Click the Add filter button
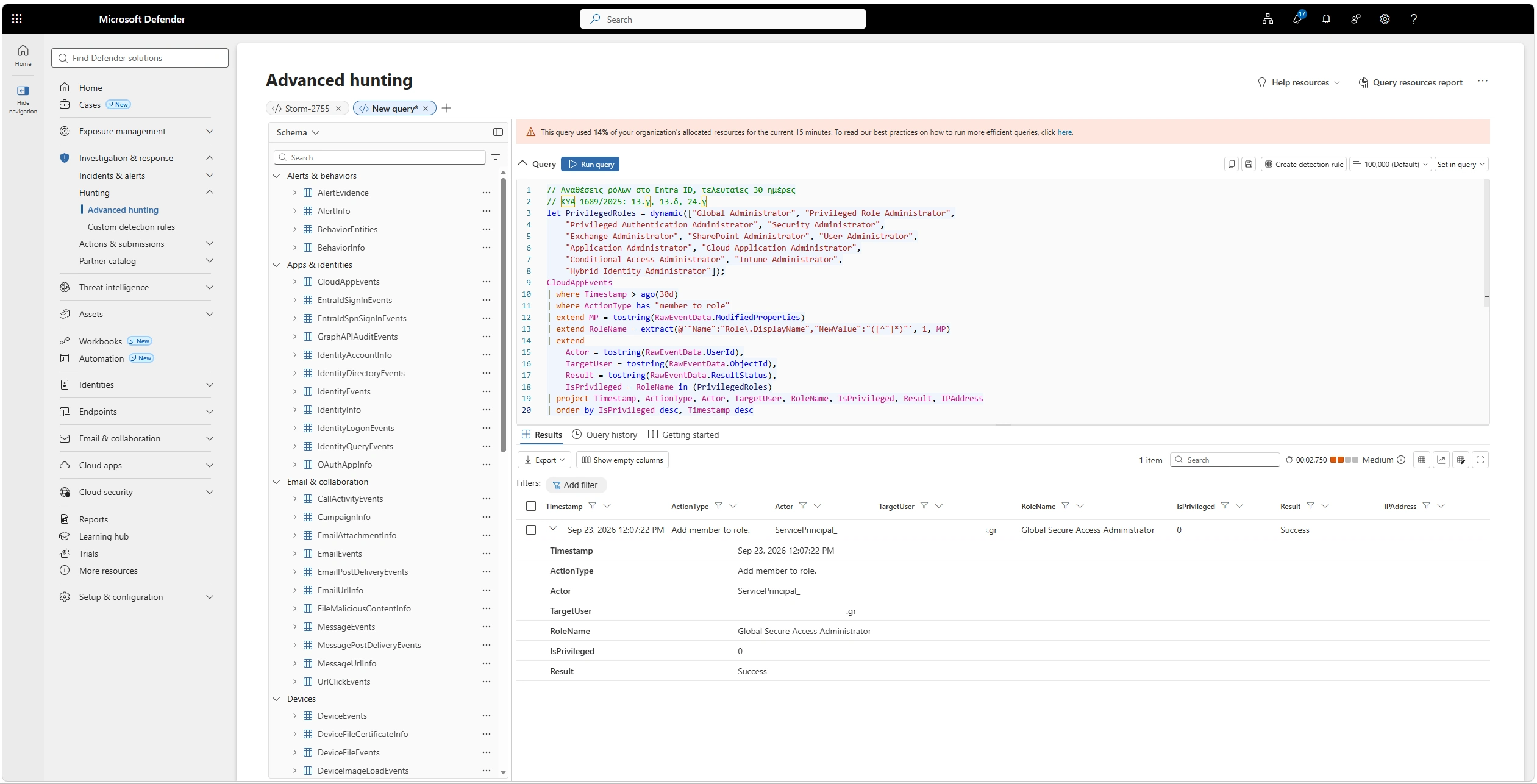This screenshot has height=784, width=1537. pyautogui.click(x=576, y=485)
